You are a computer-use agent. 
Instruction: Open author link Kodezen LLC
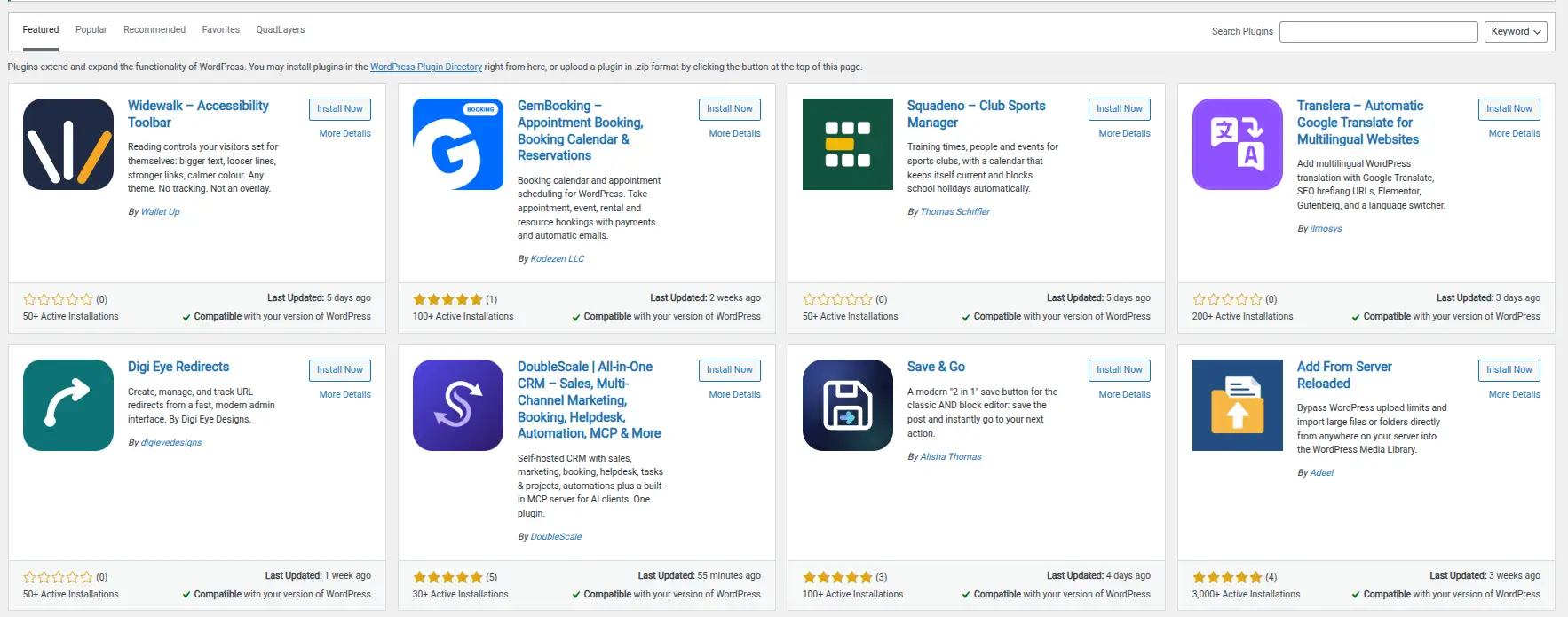tap(558, 259)
